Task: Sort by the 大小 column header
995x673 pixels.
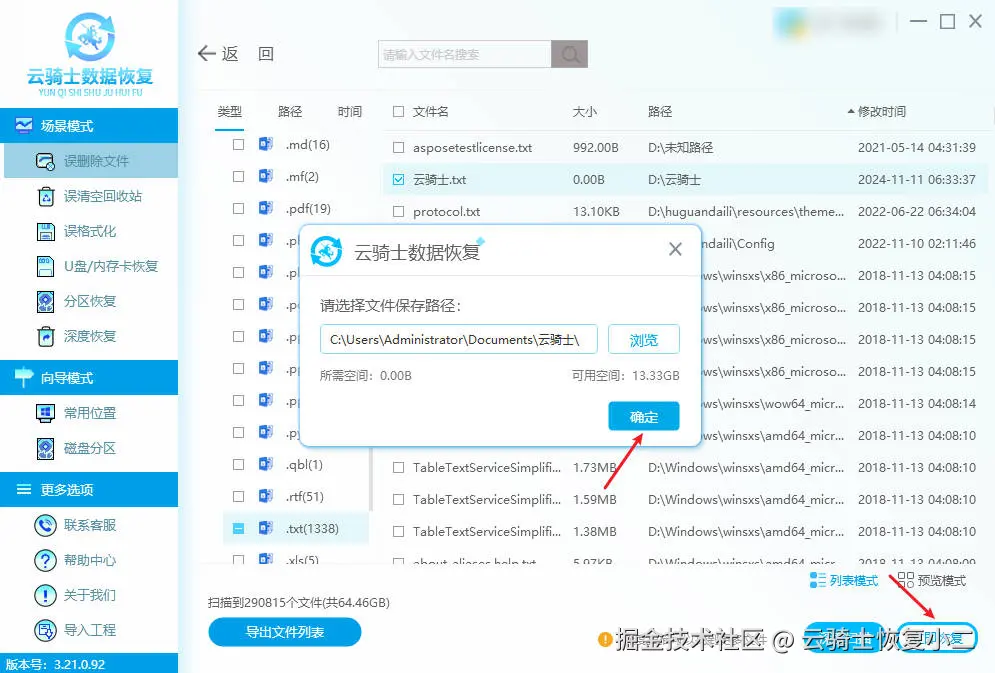Action: point(584,112)
